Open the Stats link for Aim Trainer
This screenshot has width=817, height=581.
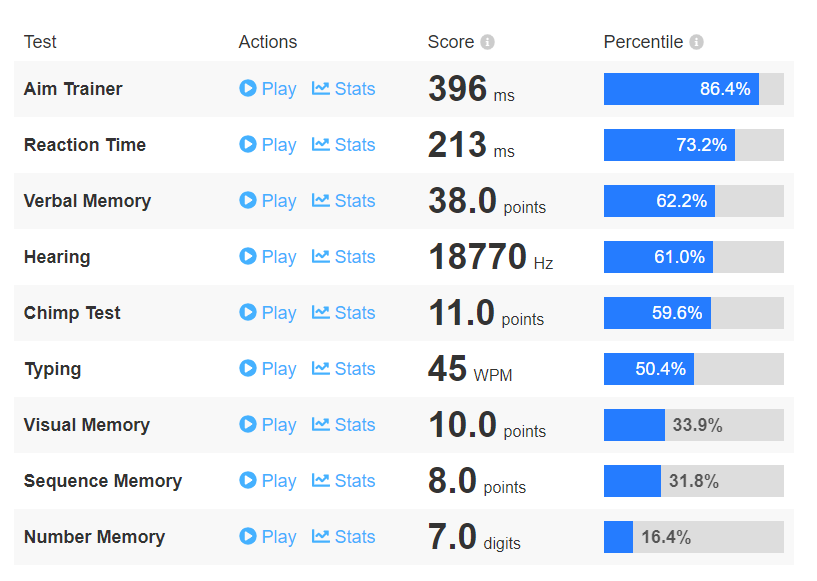click(354, 89)
